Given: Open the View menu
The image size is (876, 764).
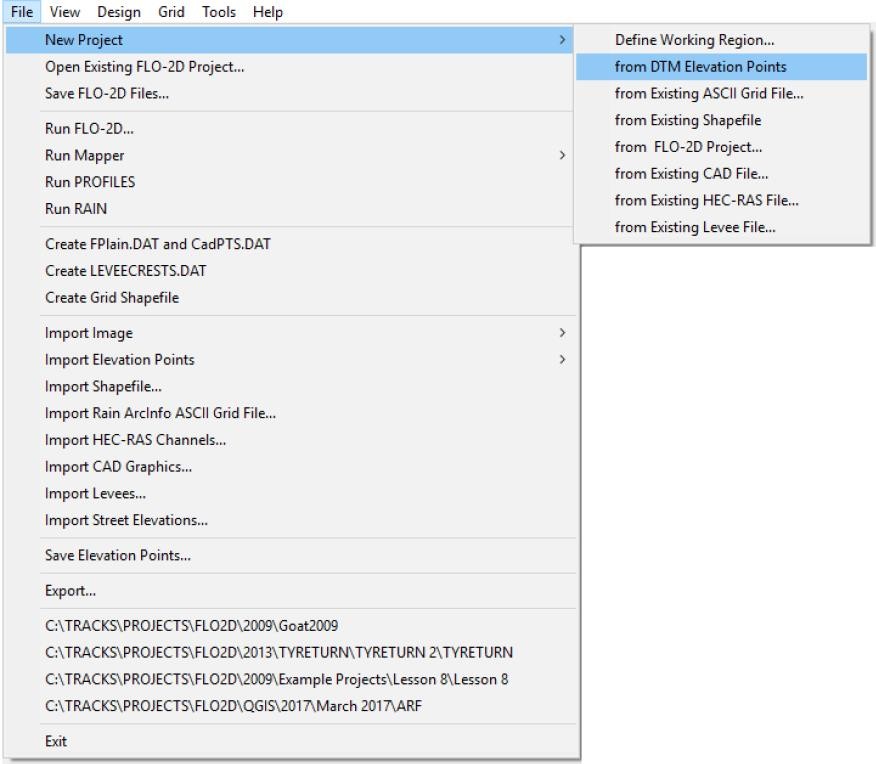Looking at the screenshot, I should pyautogui.click(x=65, y=12).
